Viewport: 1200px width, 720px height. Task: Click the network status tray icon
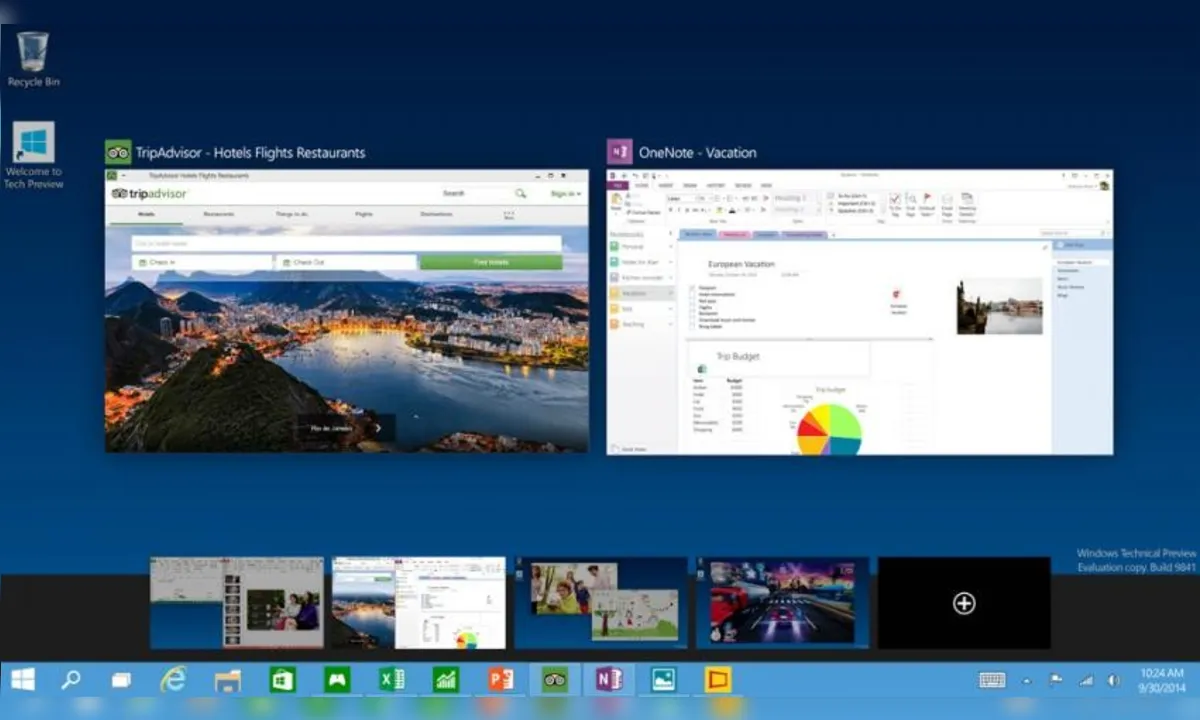click(1086, 680)
